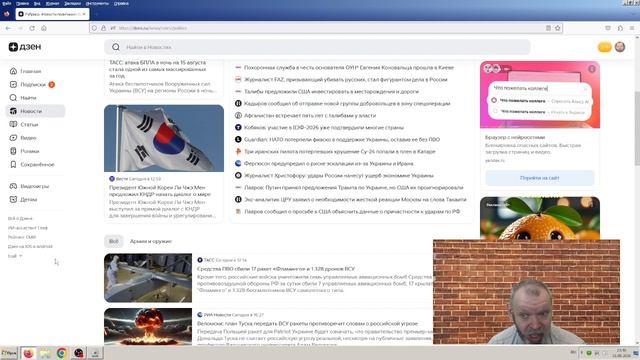This screenshot has width=640, height=360.
Task: Open the South Korea flag thumbnail
Action: 164,138
